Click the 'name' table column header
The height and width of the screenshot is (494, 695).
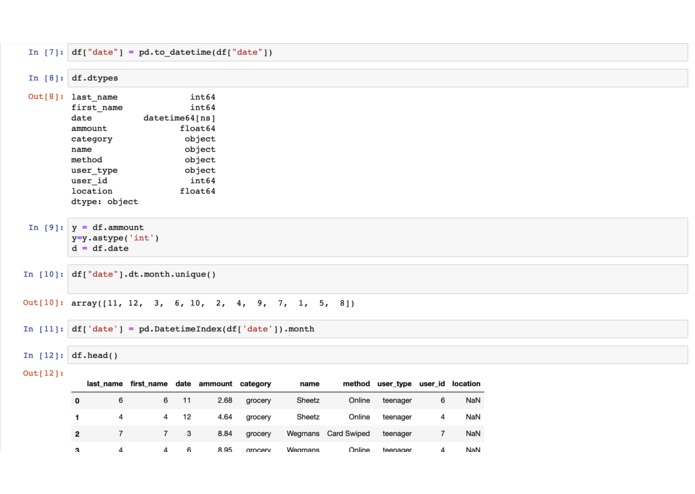(x=309, y=384)
